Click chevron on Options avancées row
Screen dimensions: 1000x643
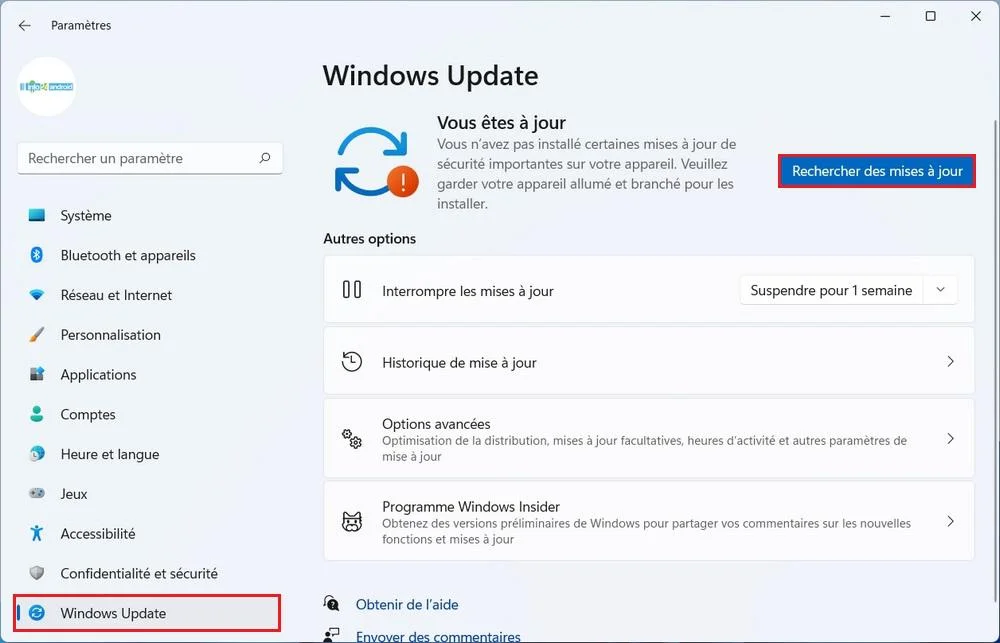[x=950, y=438]
